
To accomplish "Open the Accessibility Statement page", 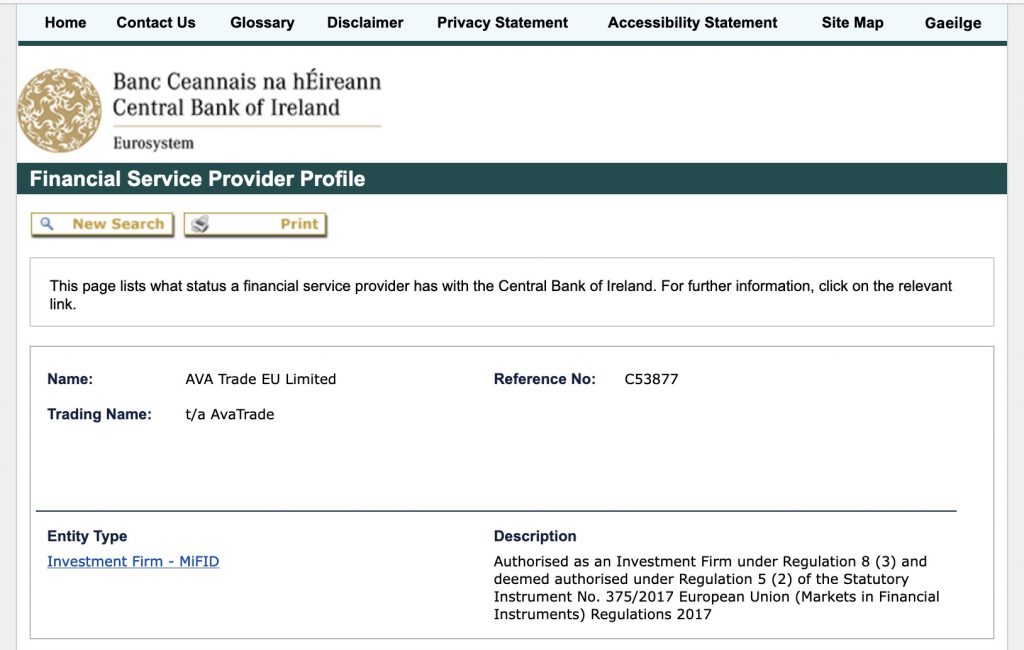I will [x=692, y=23].
